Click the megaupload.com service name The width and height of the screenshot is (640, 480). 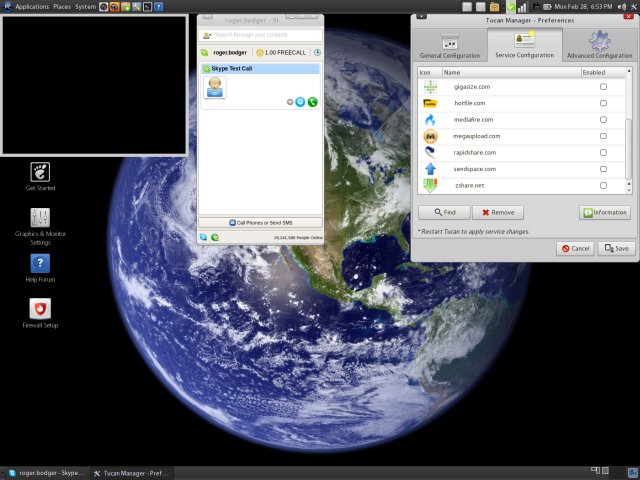click(476, 136)
